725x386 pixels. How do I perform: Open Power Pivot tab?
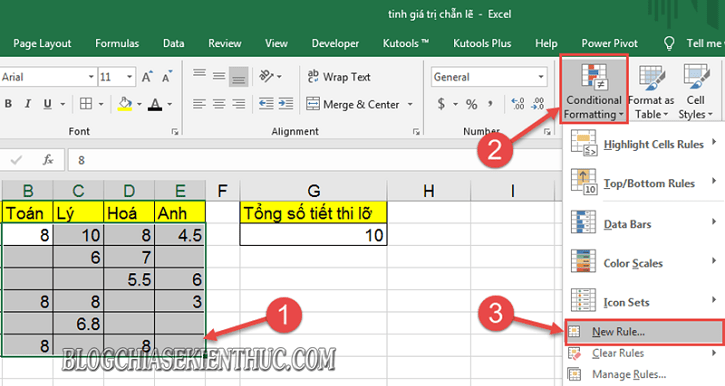click(x=609, y=43)
